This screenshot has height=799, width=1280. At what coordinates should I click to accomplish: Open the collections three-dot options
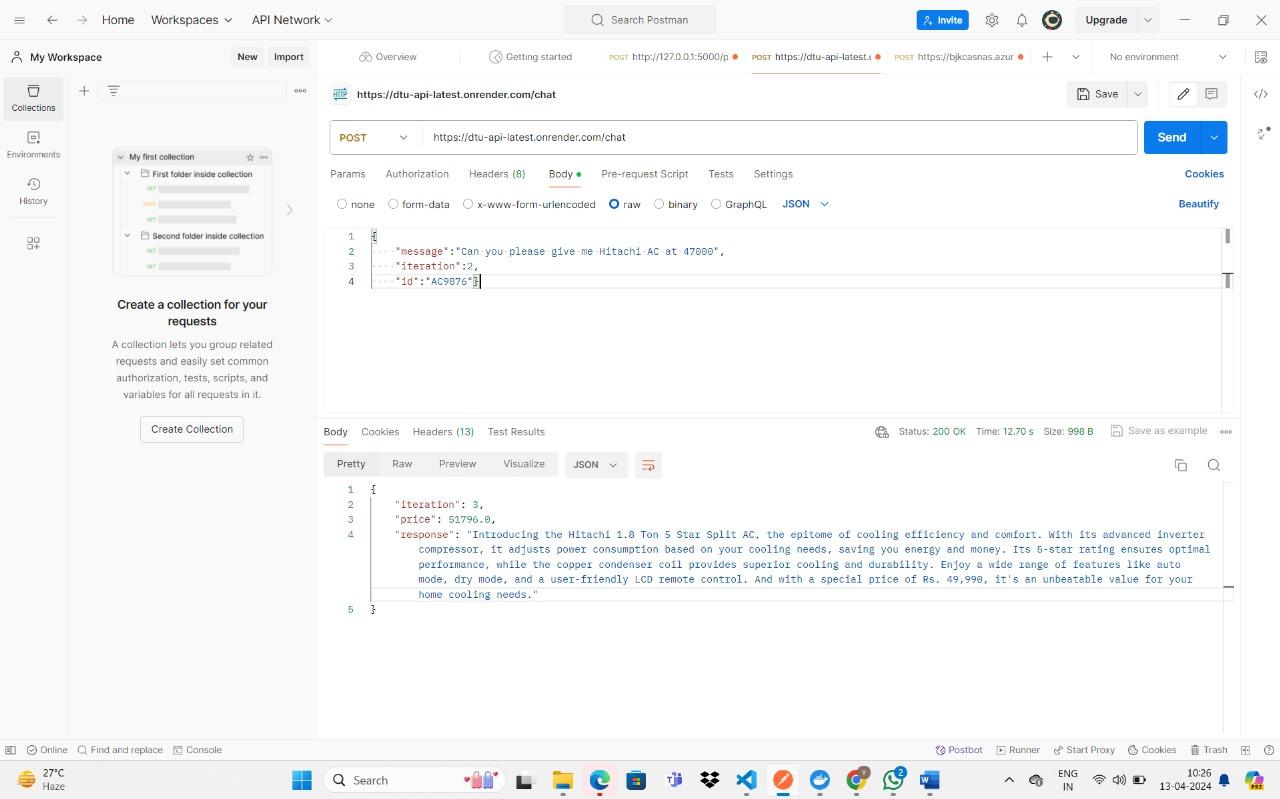click(x=300, y=90)
